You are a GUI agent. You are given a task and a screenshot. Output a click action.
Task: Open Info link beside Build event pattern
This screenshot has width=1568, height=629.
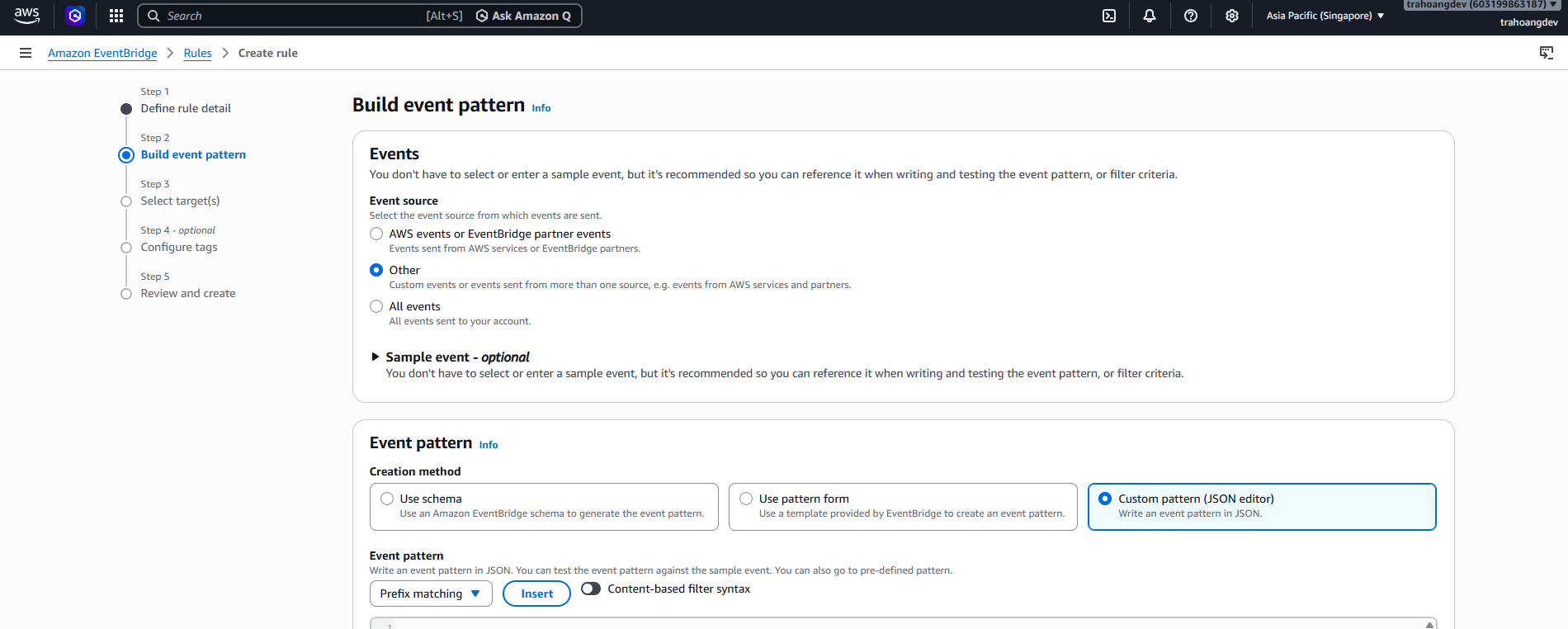click(x=541, y=108)
